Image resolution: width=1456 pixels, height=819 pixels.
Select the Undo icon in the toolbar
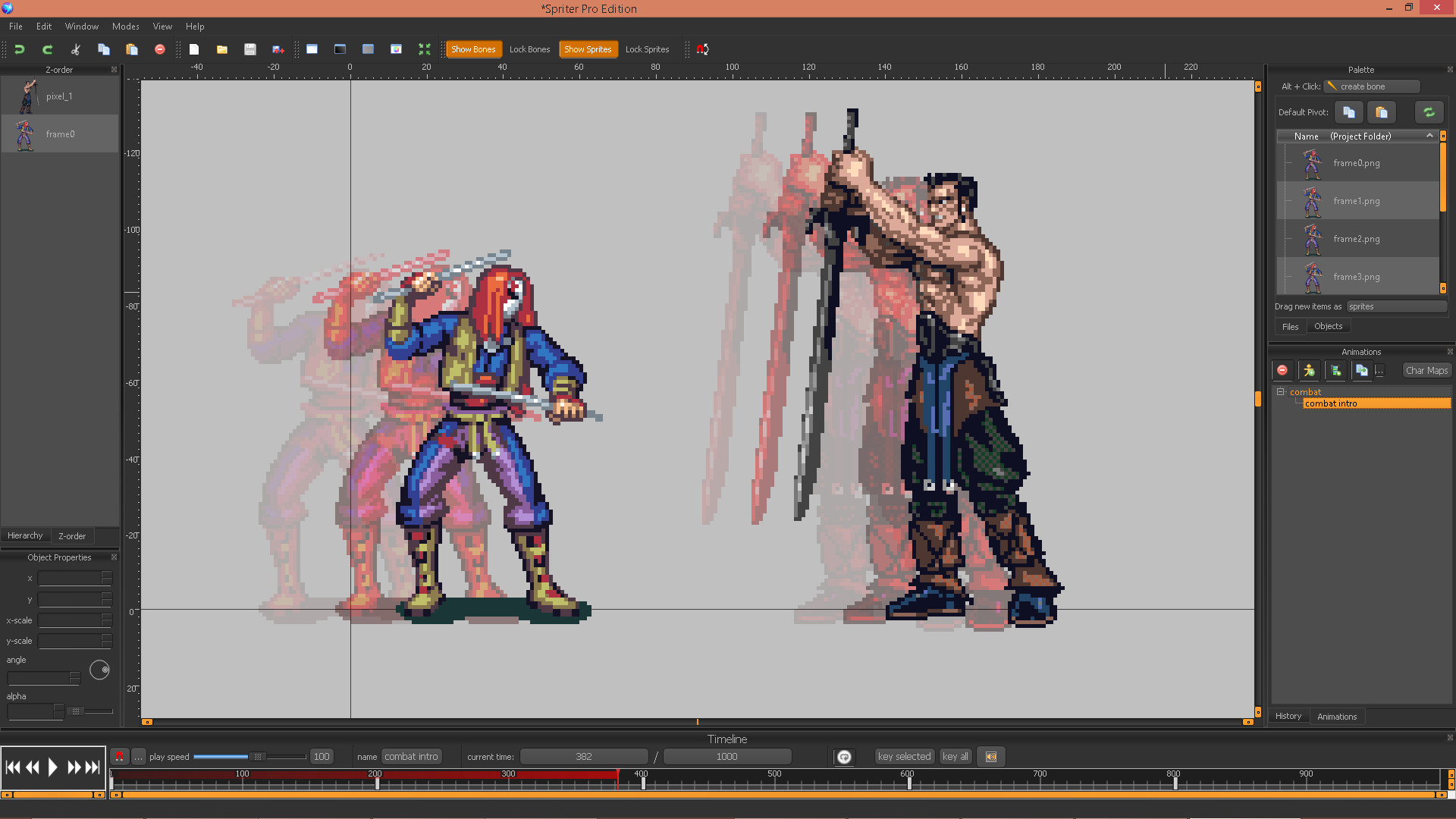[x=20, y=49]
